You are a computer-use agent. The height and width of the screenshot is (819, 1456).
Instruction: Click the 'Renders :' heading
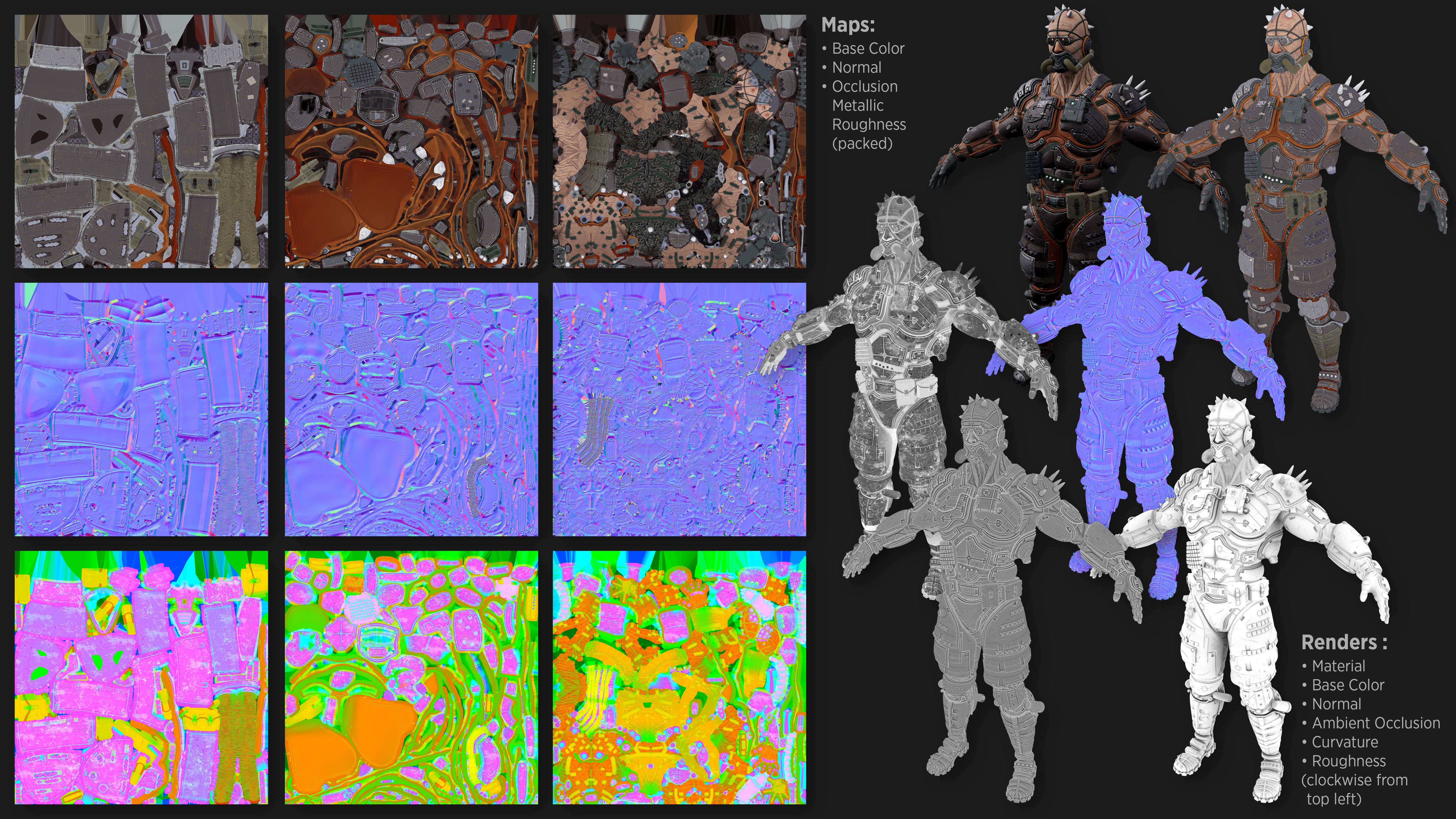point(1344,642)
